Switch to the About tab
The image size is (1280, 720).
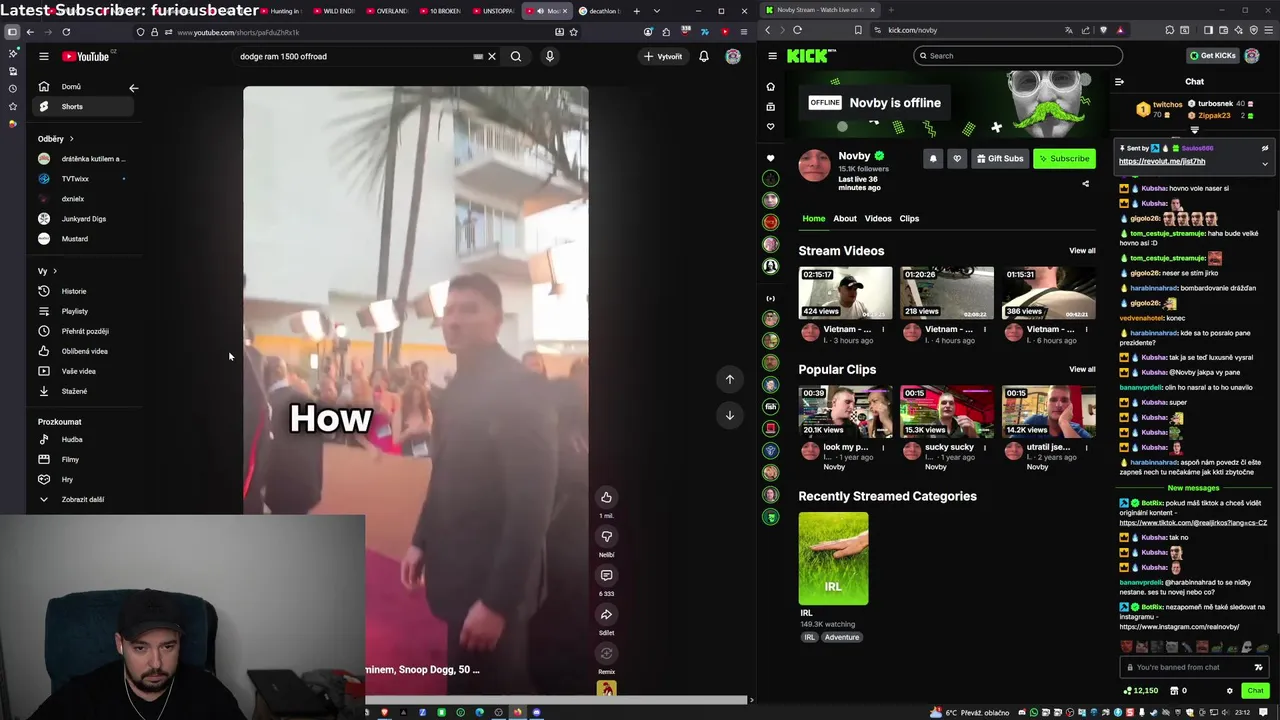tap(845, 218)
